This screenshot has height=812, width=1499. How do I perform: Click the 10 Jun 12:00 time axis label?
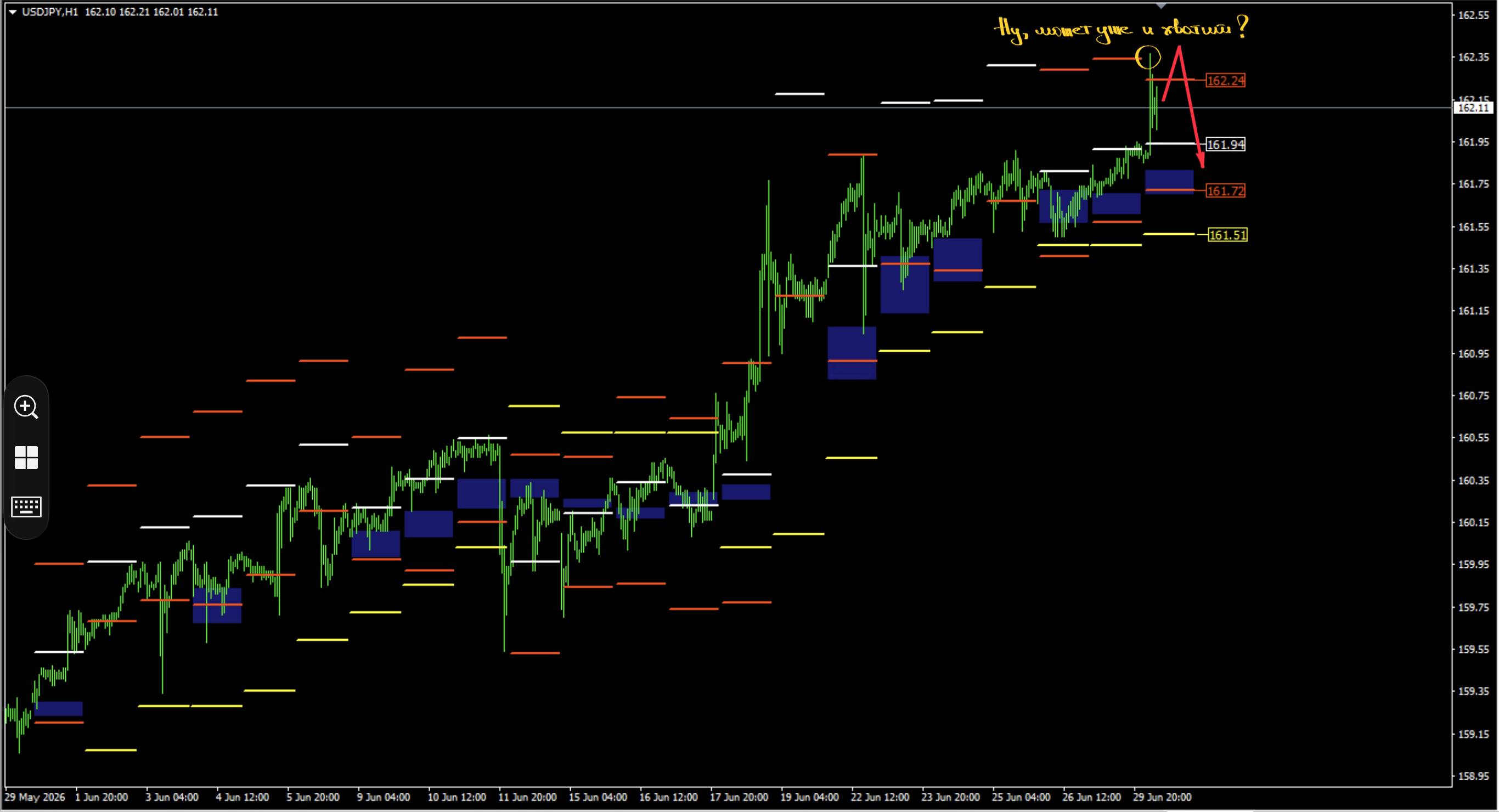(457, 797)
